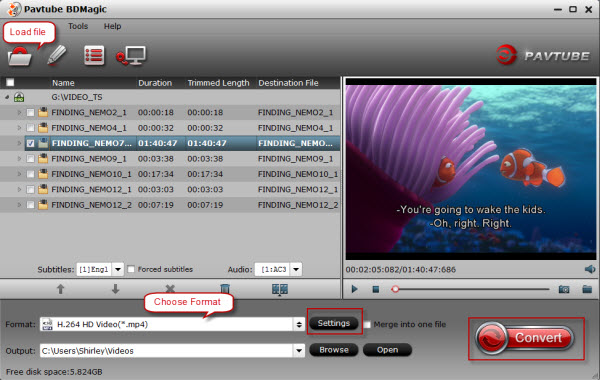Viewport: 600px width, 380px height.
Task: Click the Pavtube BDMagic app icon in title bar
Action: [14, 9]
